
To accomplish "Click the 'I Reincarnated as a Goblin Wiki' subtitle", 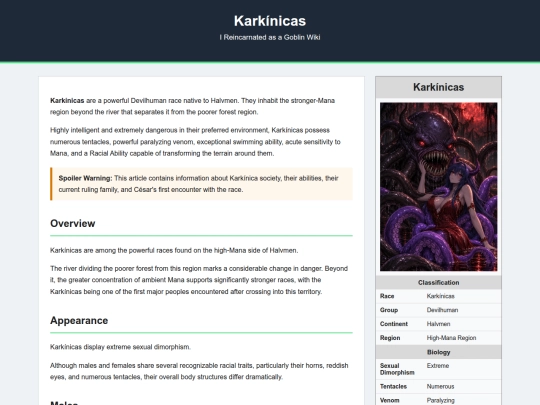I will pyautogui.click(x=270, y=37).
